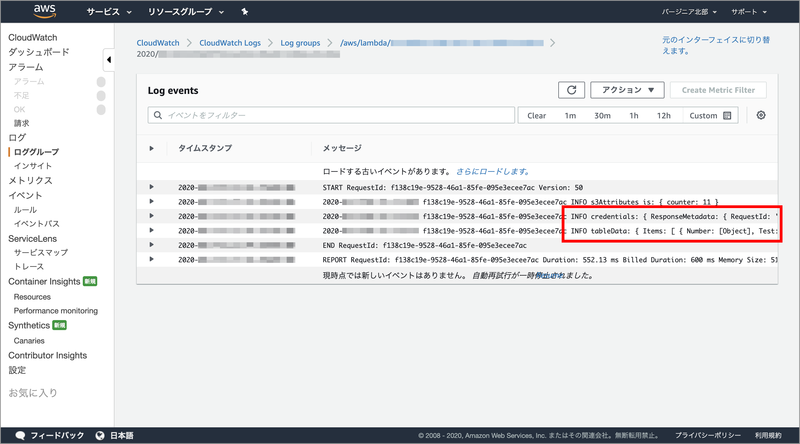Click the AWS logo home icon
This screenshot has width=800, height=444.
pyautogui.click(x=45, y=11)
